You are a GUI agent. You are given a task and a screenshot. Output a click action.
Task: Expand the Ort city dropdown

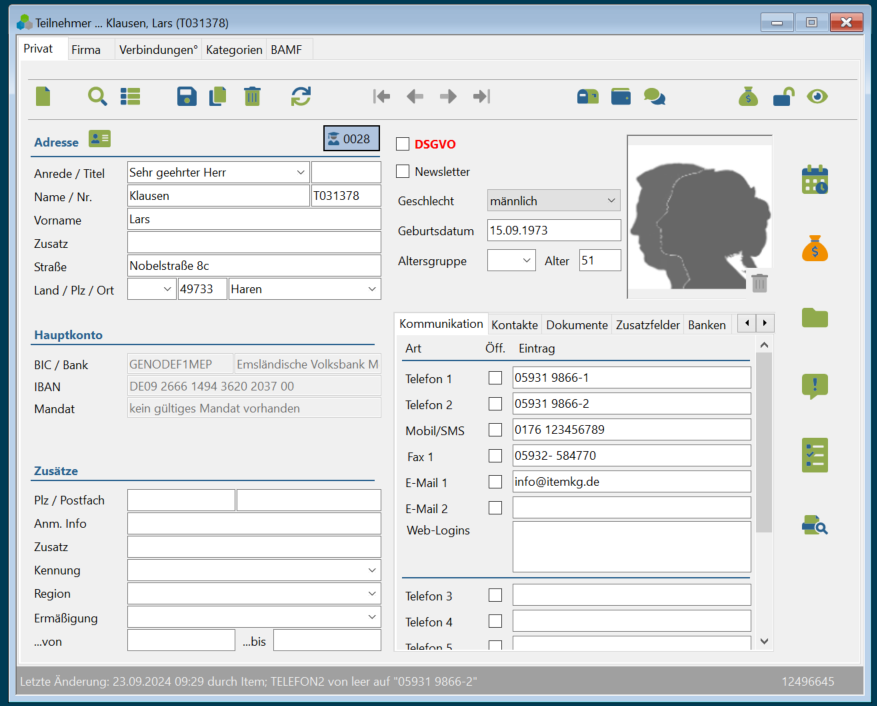click(372, 289)
